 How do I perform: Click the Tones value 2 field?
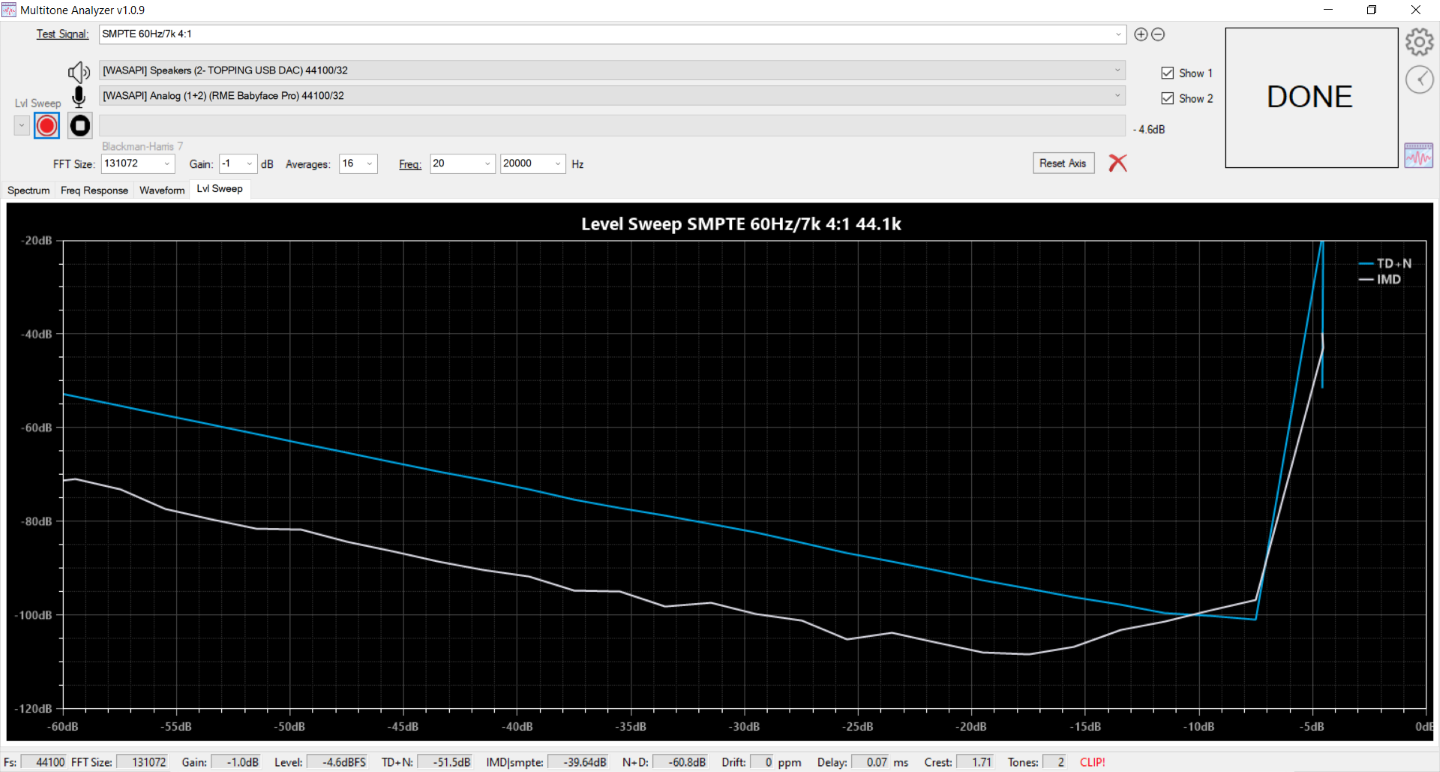(x=1054, y=762)
